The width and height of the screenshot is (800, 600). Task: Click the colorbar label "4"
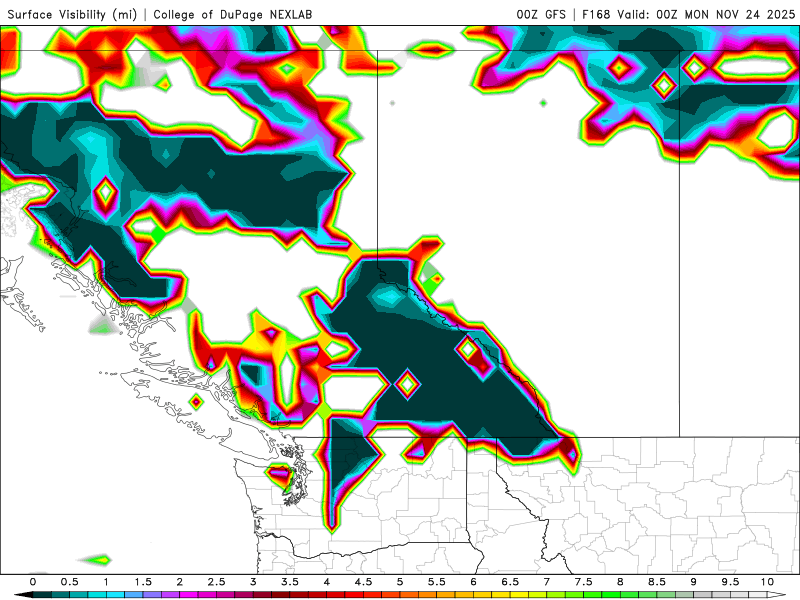[327, 582]
